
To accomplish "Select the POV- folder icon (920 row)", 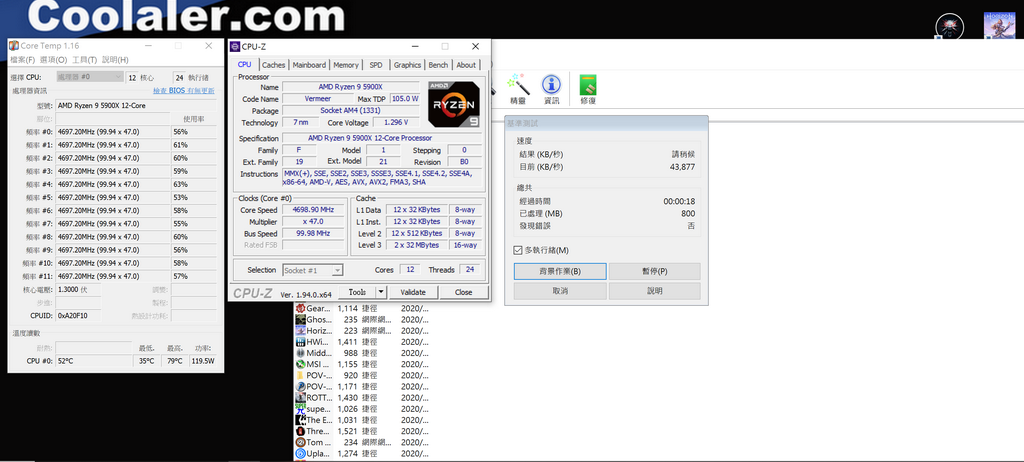I will 300,375.
